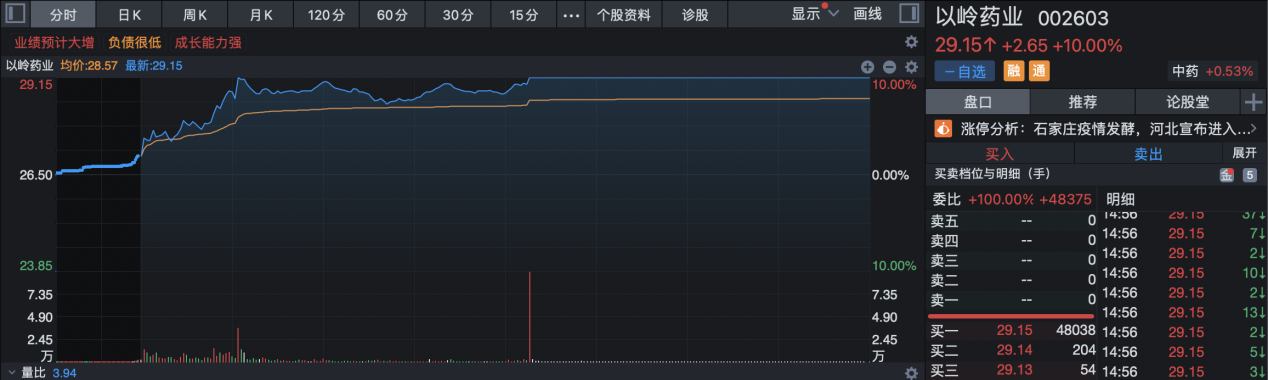Switch to the 周K weekly chart
This screenshot has width=1268, height=380.
click(195, 15)
